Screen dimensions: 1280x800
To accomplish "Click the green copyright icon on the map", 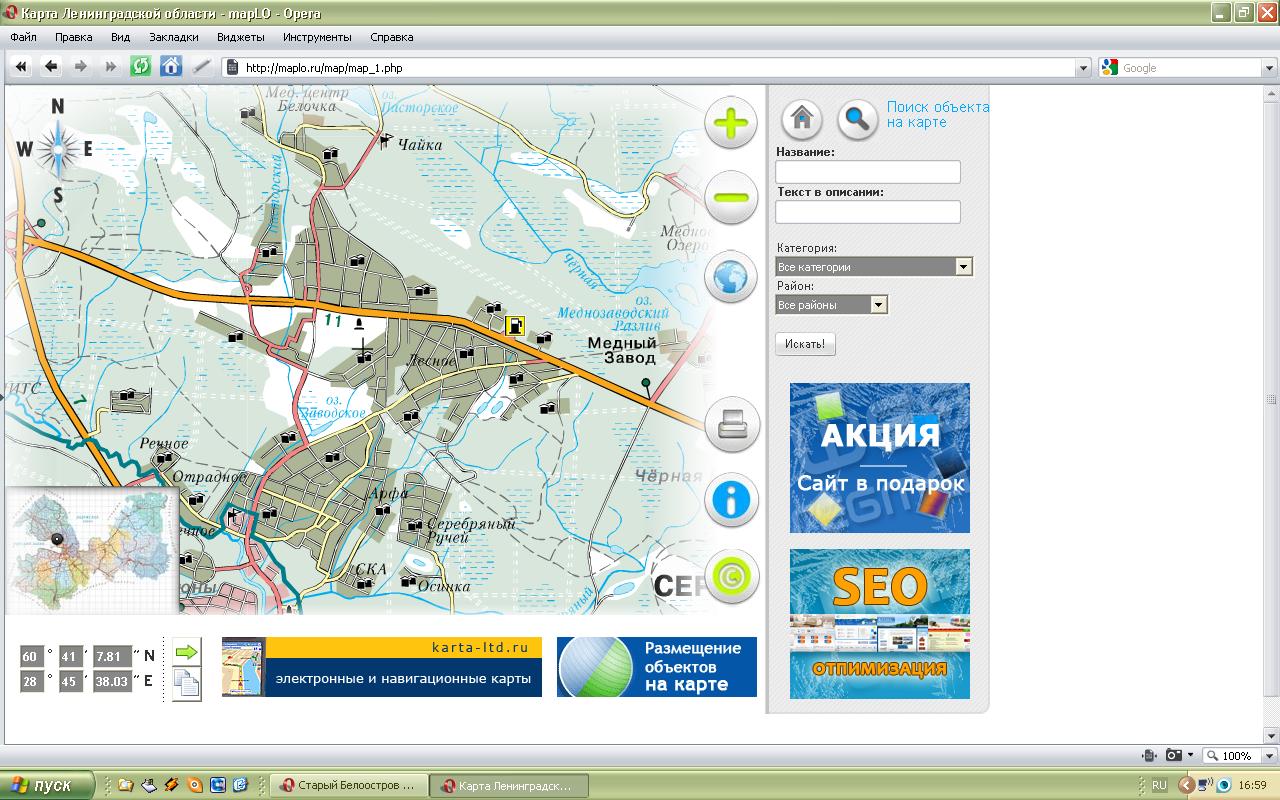I will coord(731,577).
